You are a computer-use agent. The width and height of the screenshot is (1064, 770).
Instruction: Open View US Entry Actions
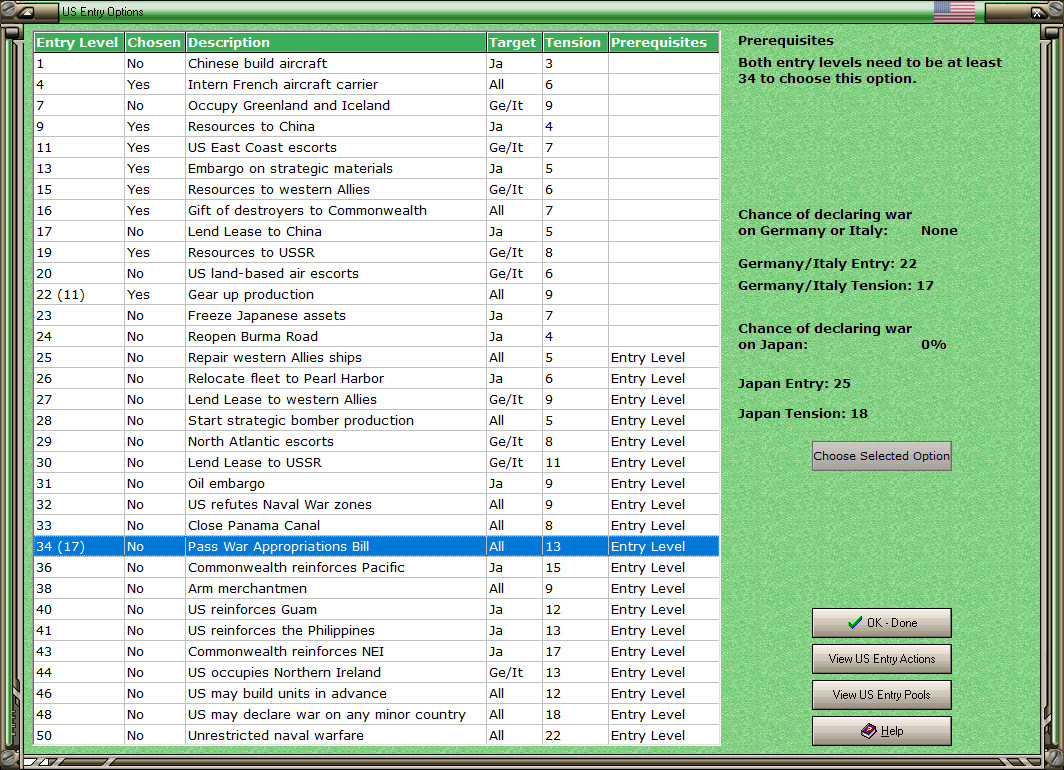click(x=881, y=659)
